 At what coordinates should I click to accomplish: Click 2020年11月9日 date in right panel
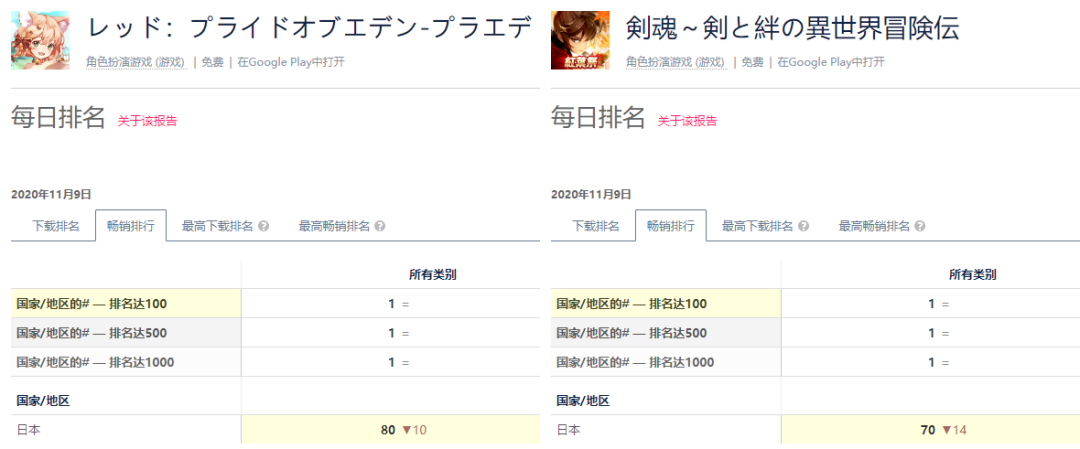(x=591, y=194)
